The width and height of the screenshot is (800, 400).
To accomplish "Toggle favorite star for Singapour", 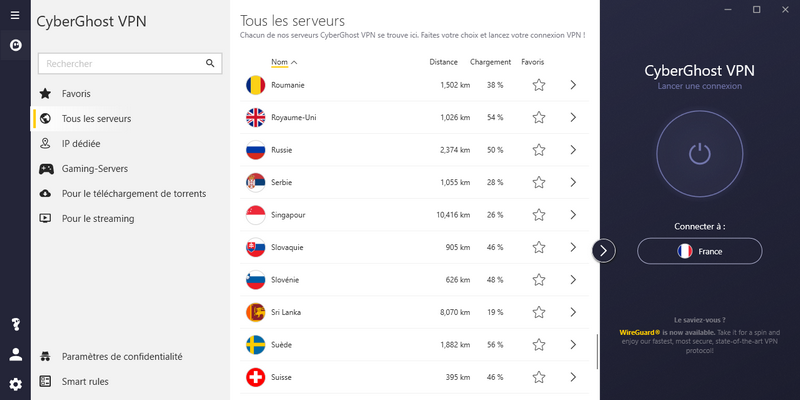I will coord(539,215).
